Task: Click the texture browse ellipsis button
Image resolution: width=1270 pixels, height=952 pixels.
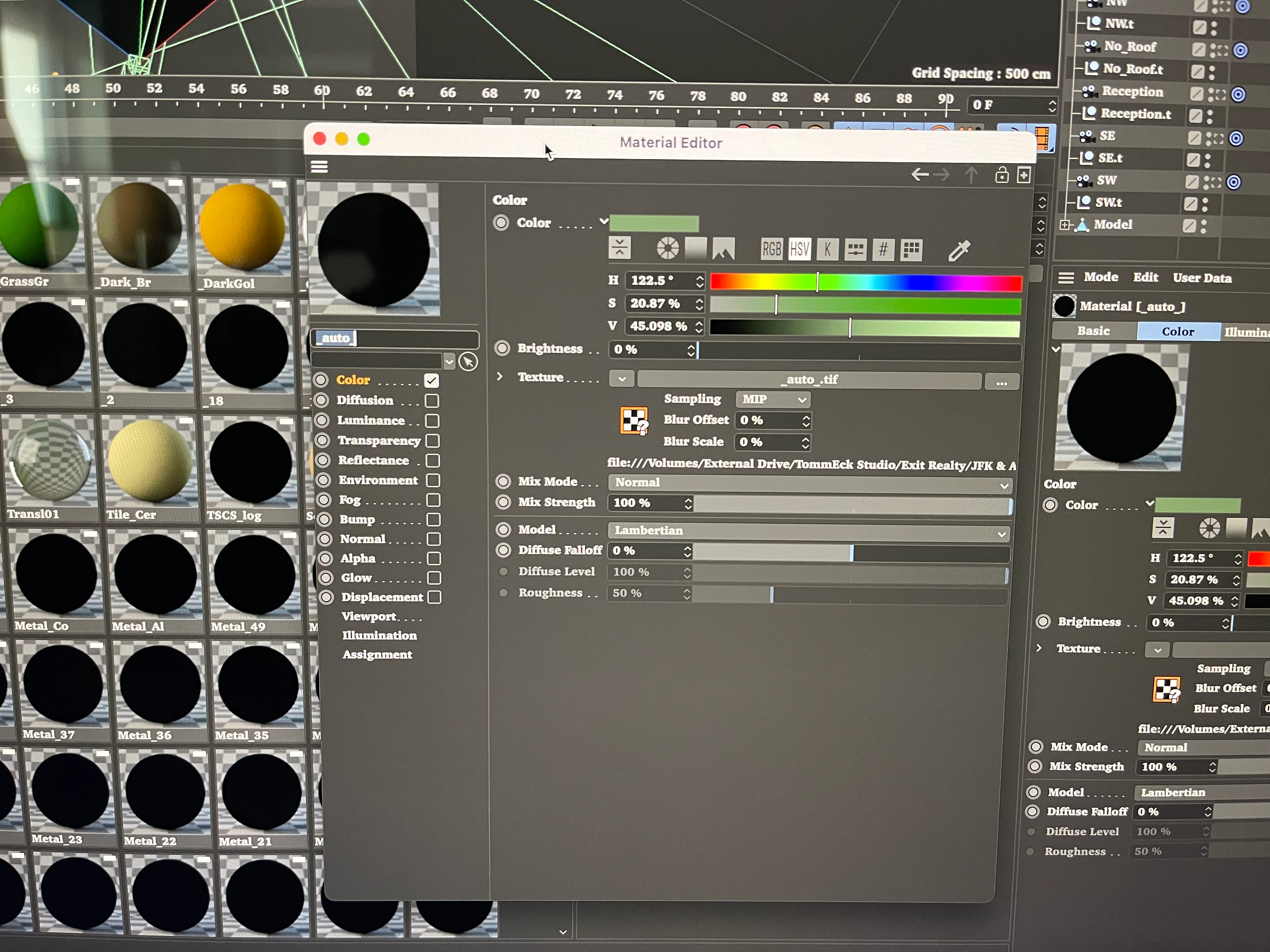Action: [1001, 382]
